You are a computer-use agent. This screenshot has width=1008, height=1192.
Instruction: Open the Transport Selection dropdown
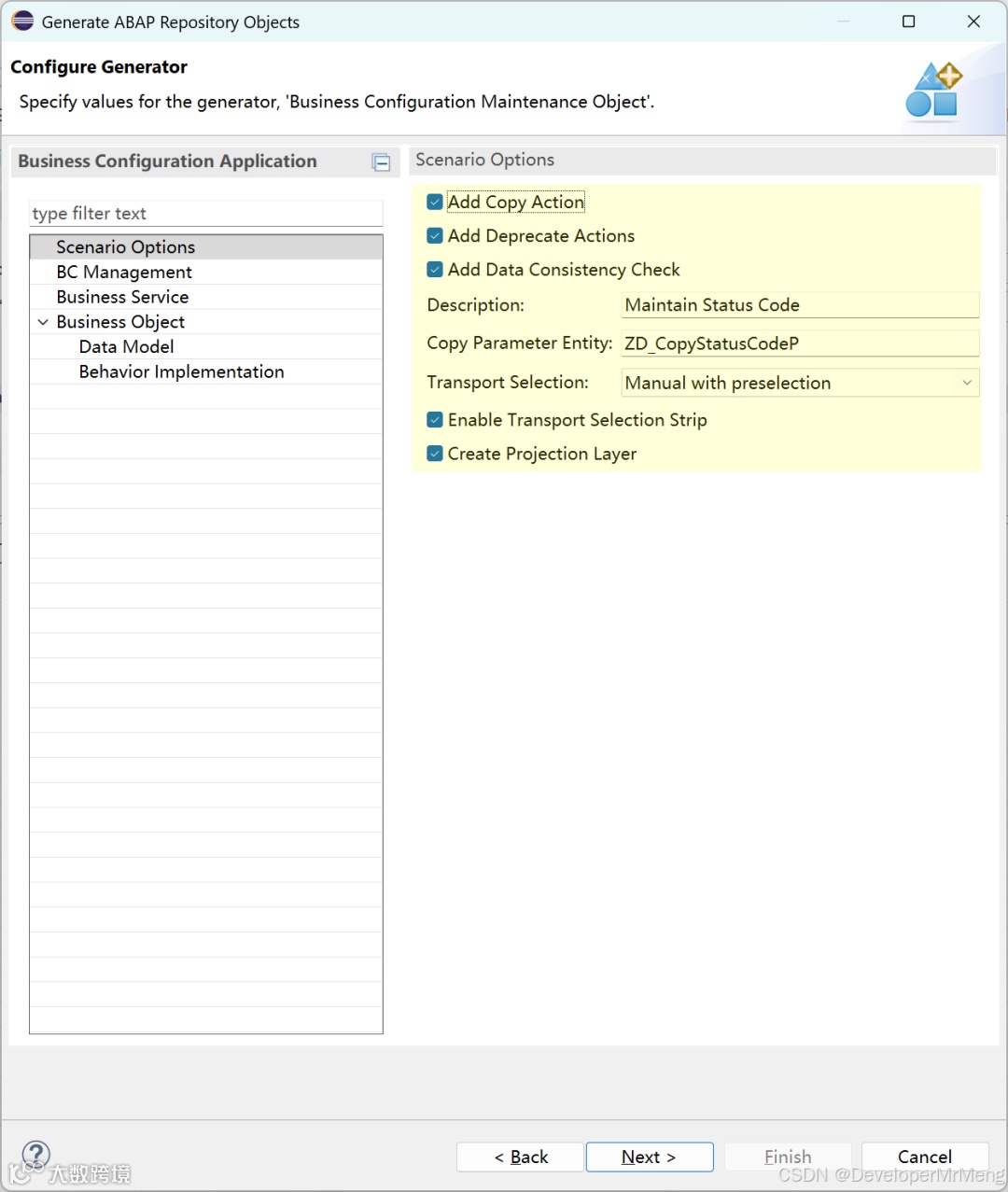(801, 383)
